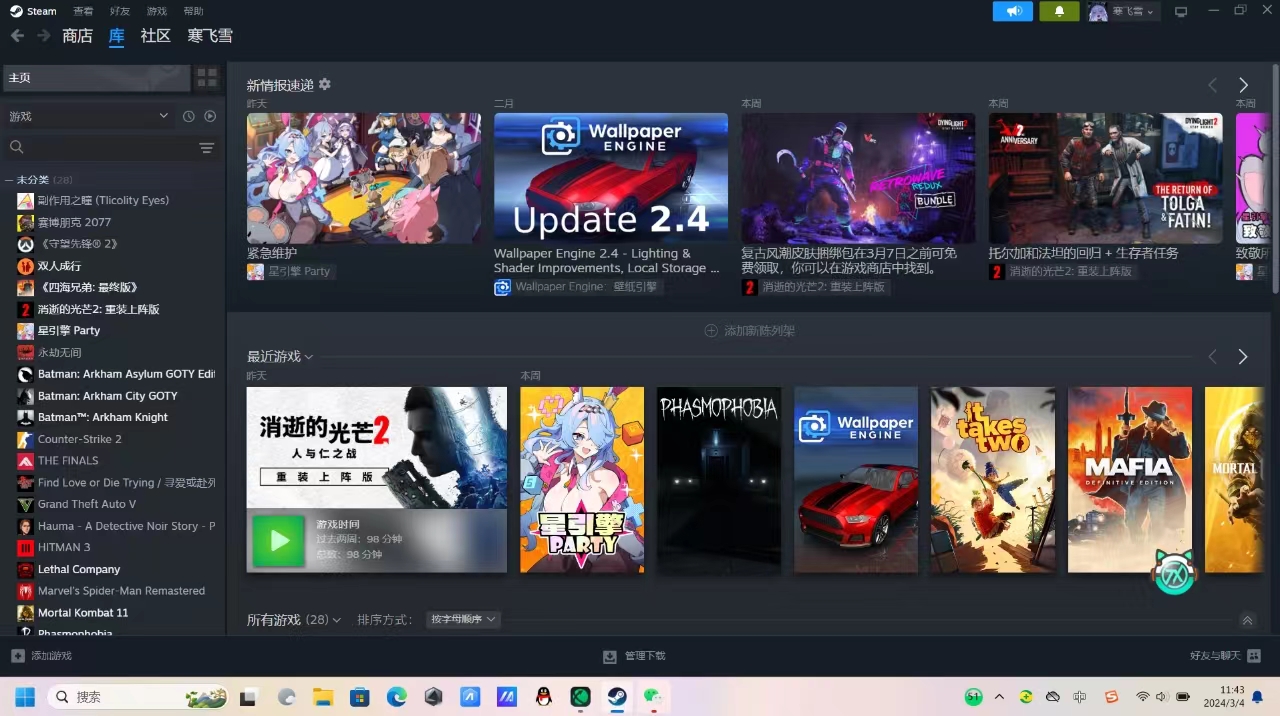Change sort order 按字母顺序 dropdown
This screenshot has height=716, width=1280.
pos(463,620)
